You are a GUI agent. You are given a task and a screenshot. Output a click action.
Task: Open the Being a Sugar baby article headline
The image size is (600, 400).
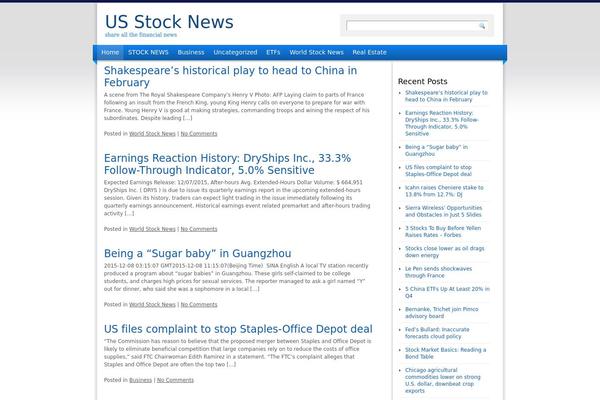tap(197, 253)
